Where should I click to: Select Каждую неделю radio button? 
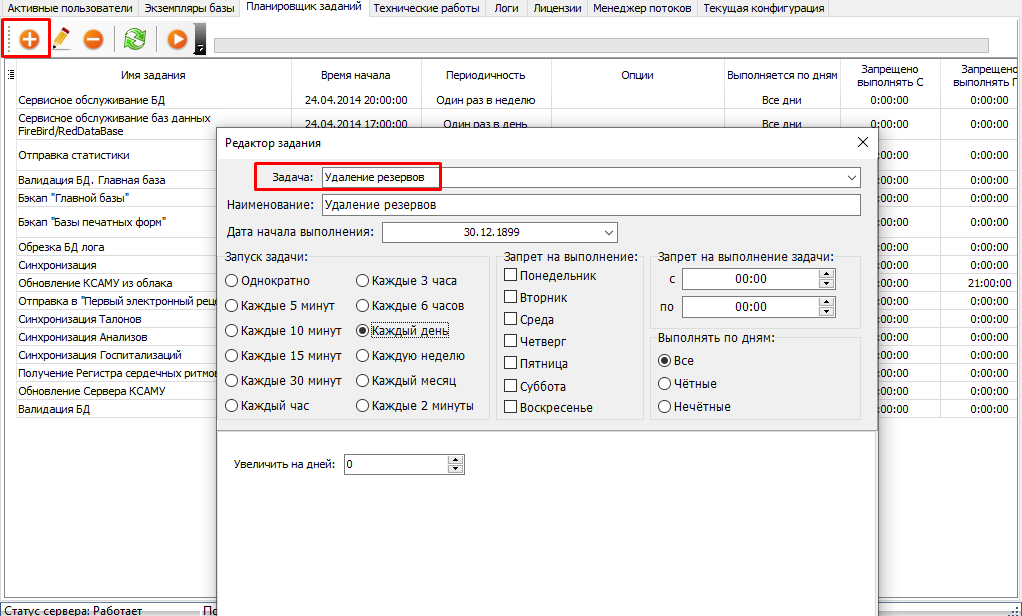tap(411, 356)
